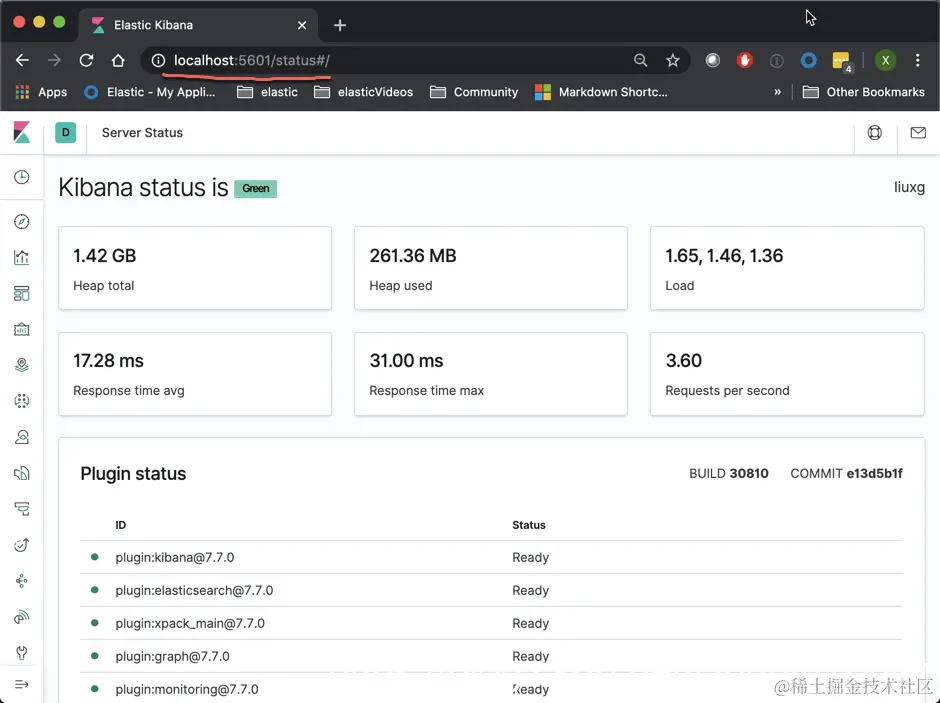The image size is (940, 703).
Task: Click the yellow extension with badge 4
Action: click(x=842, y=61)
